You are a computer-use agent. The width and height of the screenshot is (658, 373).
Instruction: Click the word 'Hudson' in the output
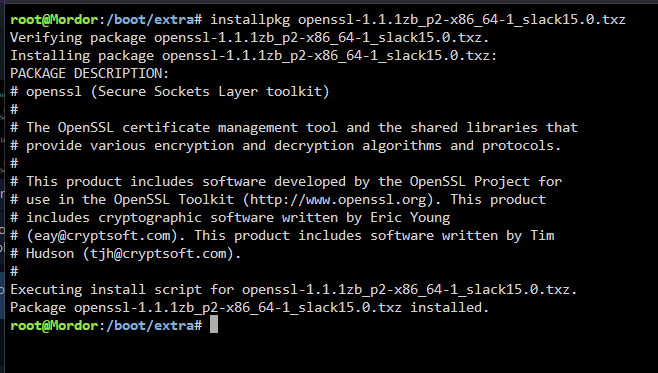[50, 253]
